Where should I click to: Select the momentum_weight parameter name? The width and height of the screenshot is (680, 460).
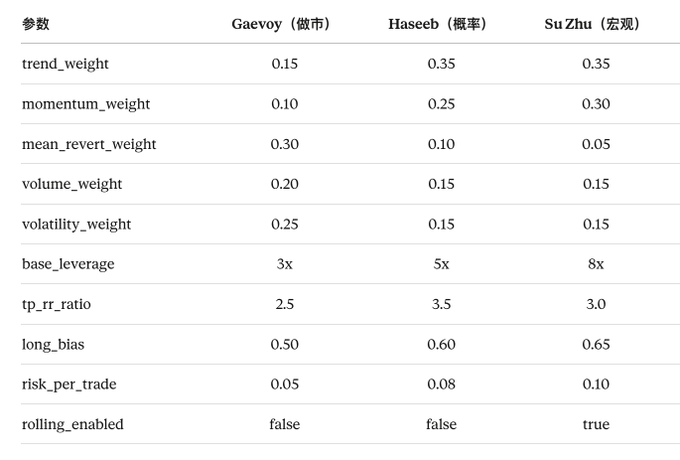coord(86,104)
